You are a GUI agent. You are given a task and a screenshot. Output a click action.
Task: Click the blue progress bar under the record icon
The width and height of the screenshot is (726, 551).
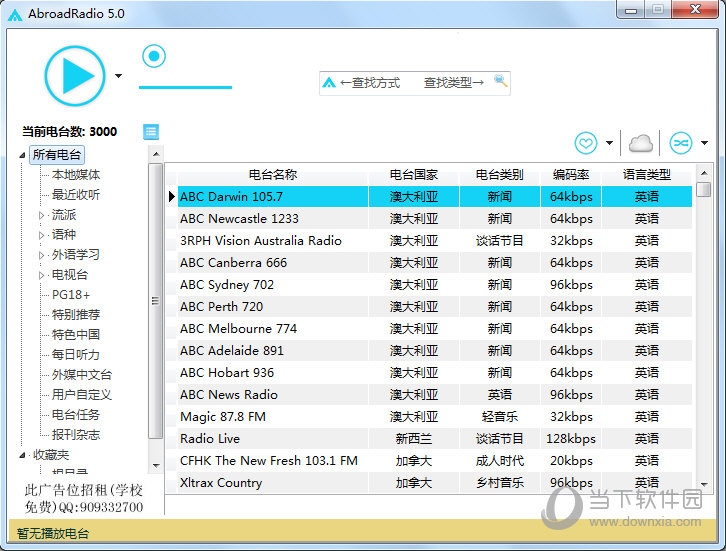[185, 87]
